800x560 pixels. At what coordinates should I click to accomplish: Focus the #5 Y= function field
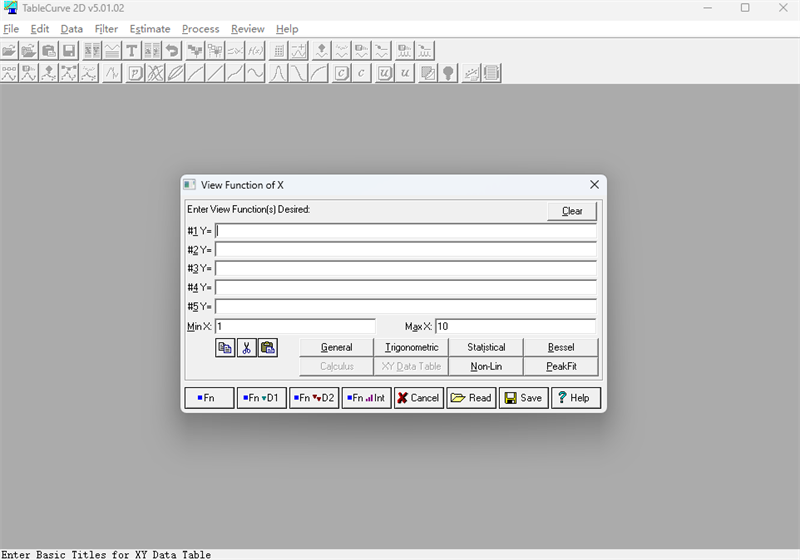(406, 306)
